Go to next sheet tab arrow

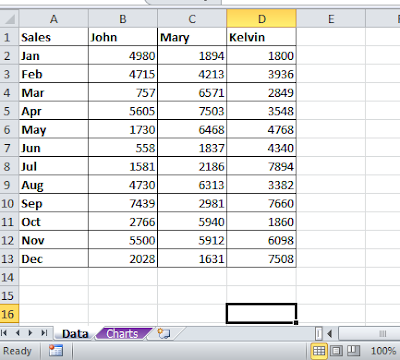(30, 333)
